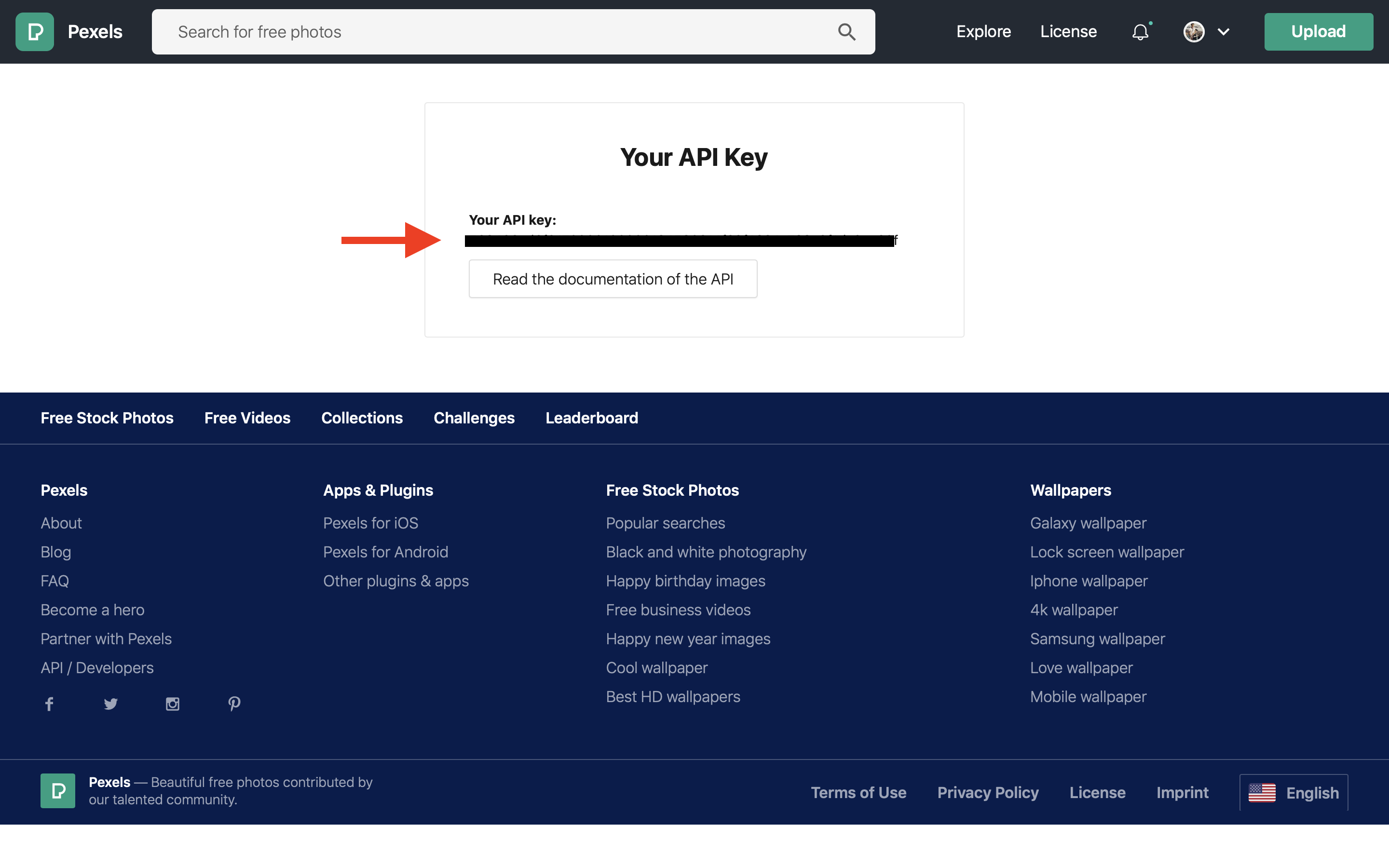Screen dimensions: 1389x868
Task: Open Pexels Twitter page icon
Action: [111, 704]
